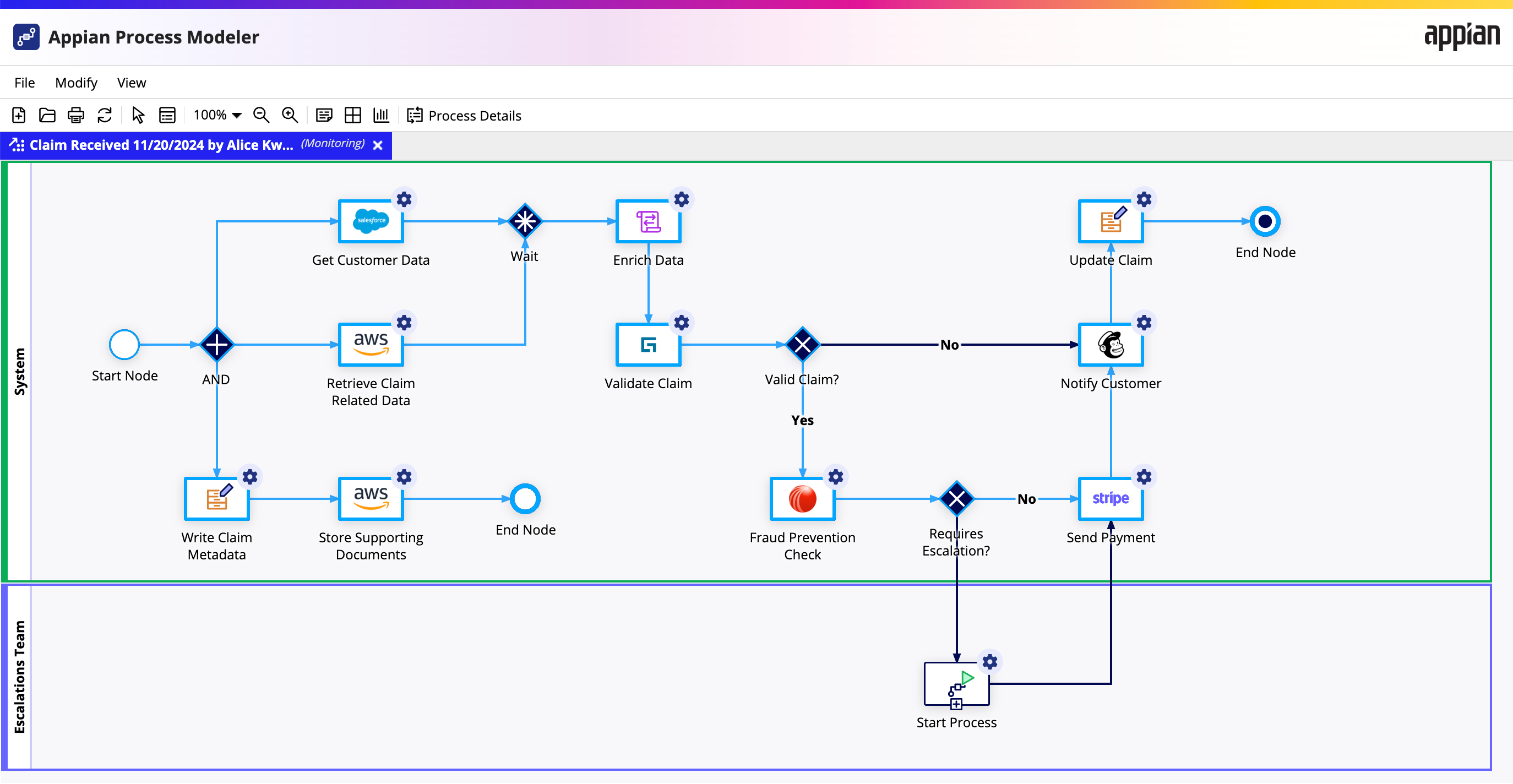
Task: Click the zoom in magnifier icon
Action: [x=290, y=115]
